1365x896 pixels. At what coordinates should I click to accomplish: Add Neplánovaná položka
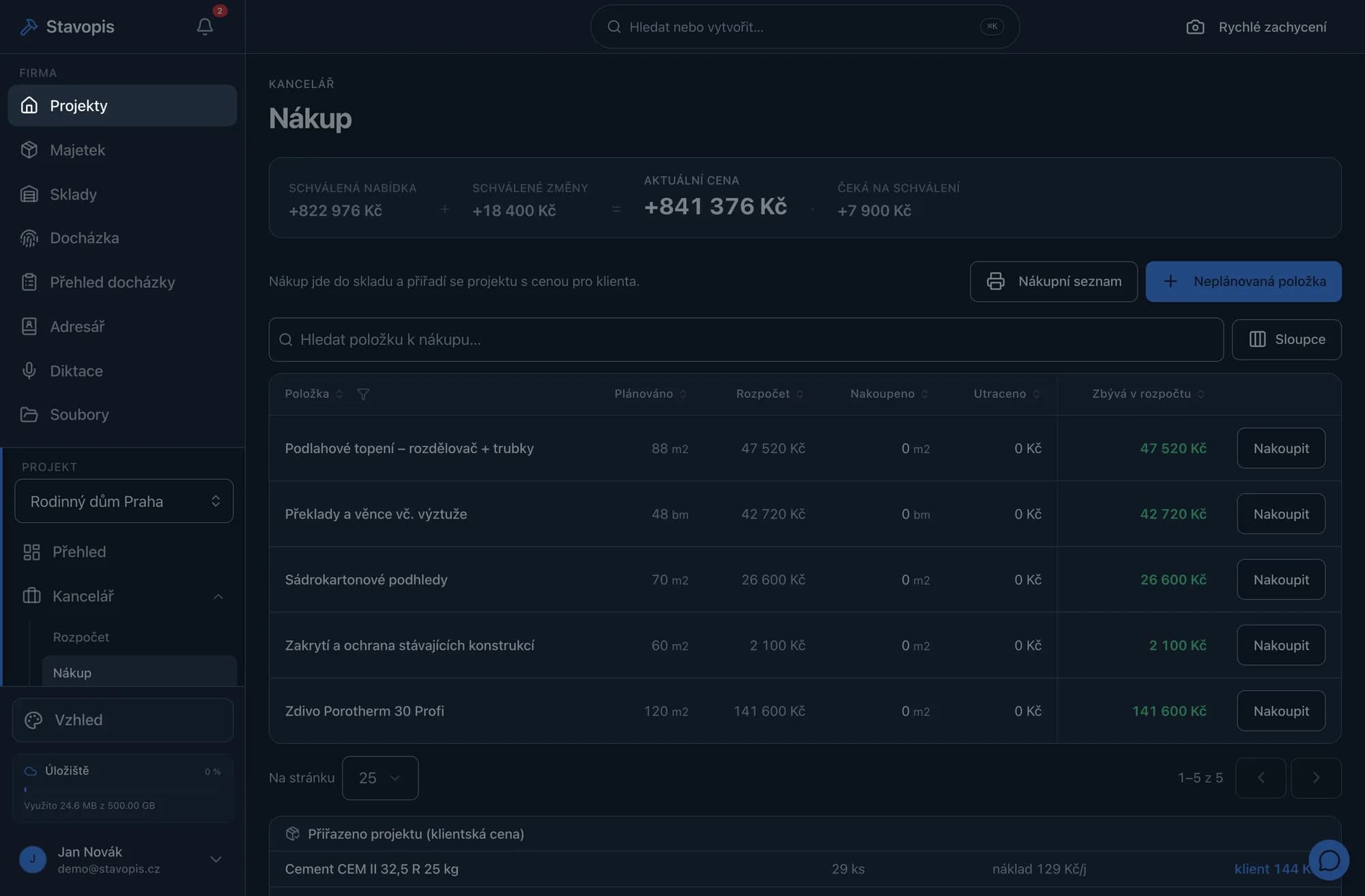point(1244,282)
